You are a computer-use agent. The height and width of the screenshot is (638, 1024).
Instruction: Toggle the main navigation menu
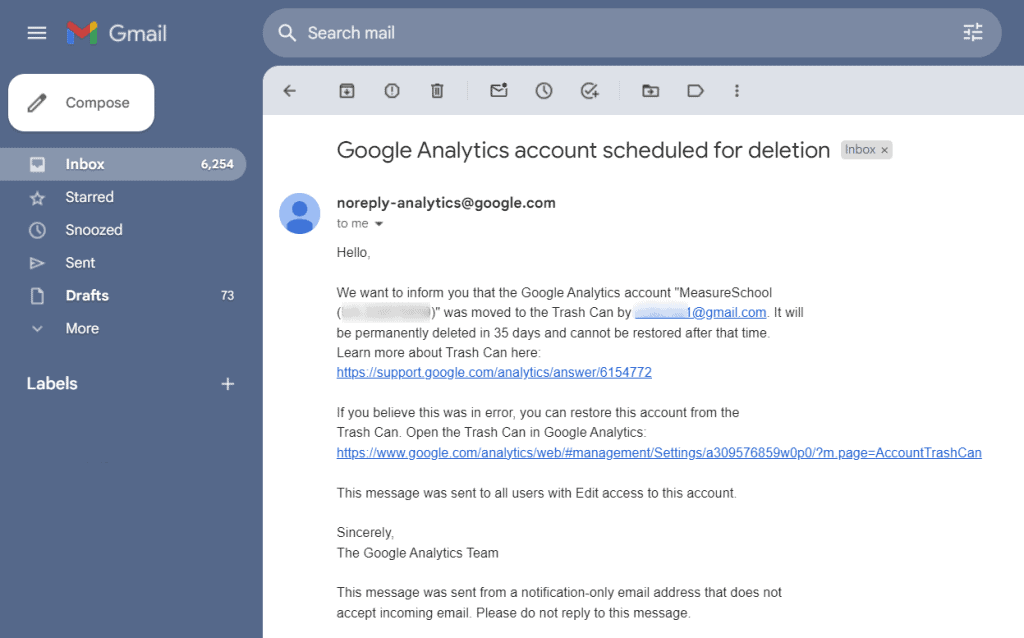36,32
